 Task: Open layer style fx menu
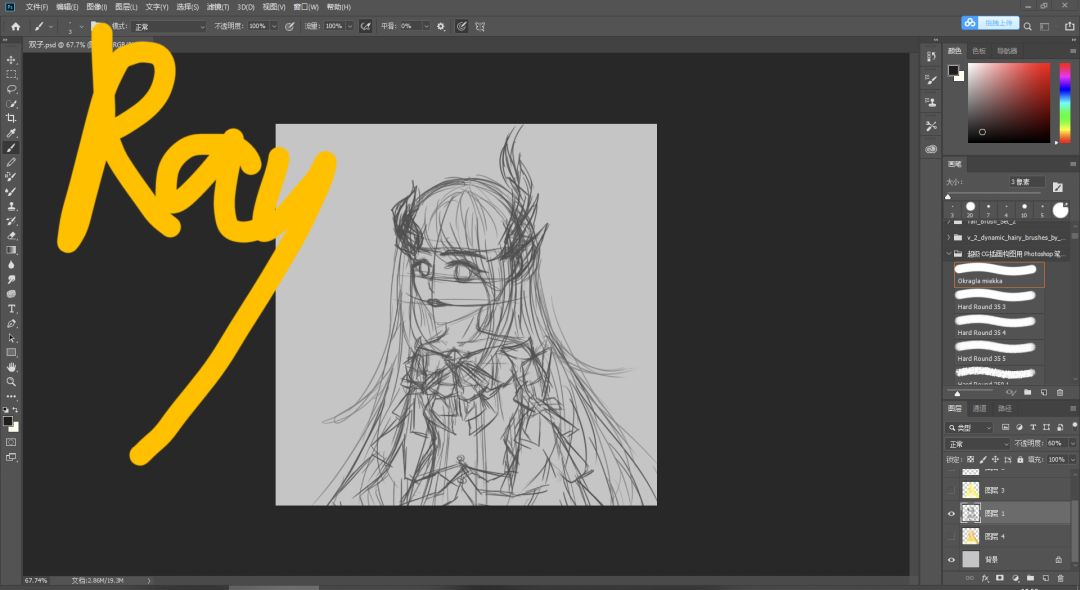tap(985, 578)
